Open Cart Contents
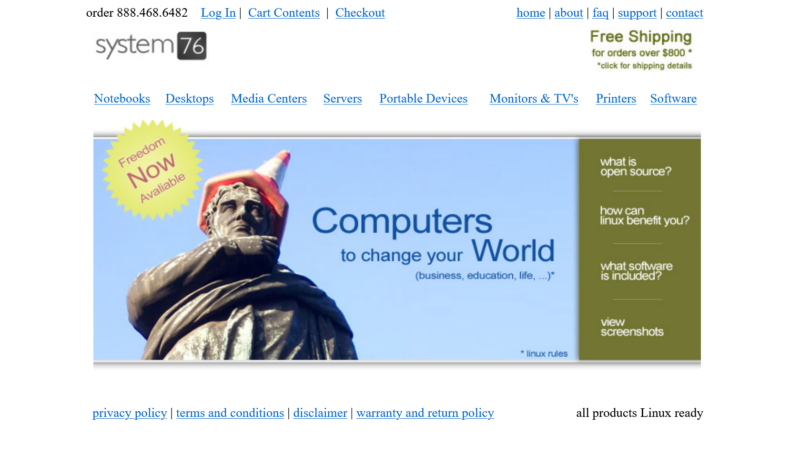 coord(283,13)
